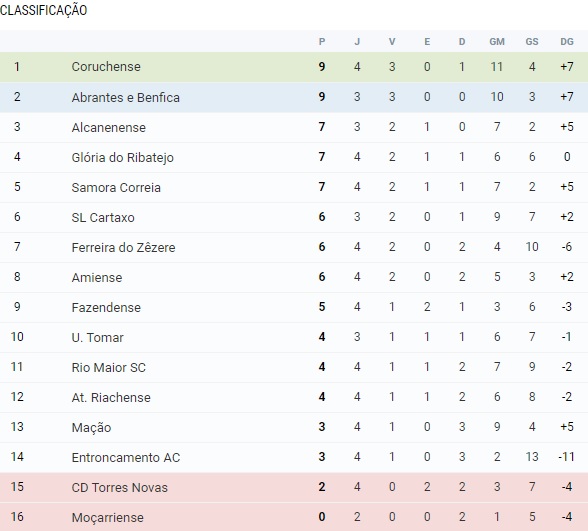Viewport: 588px width, 531px height.
Task: Open the Abrantes e Benfica team link
Action: tap(126, 98)
